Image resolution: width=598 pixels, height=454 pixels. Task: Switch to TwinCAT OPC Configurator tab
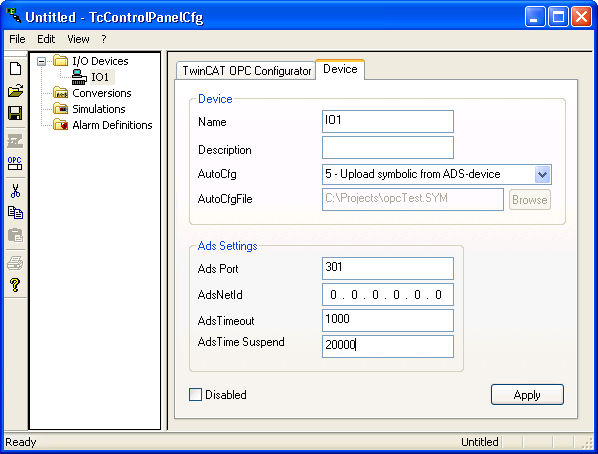(x=246, y=71)
